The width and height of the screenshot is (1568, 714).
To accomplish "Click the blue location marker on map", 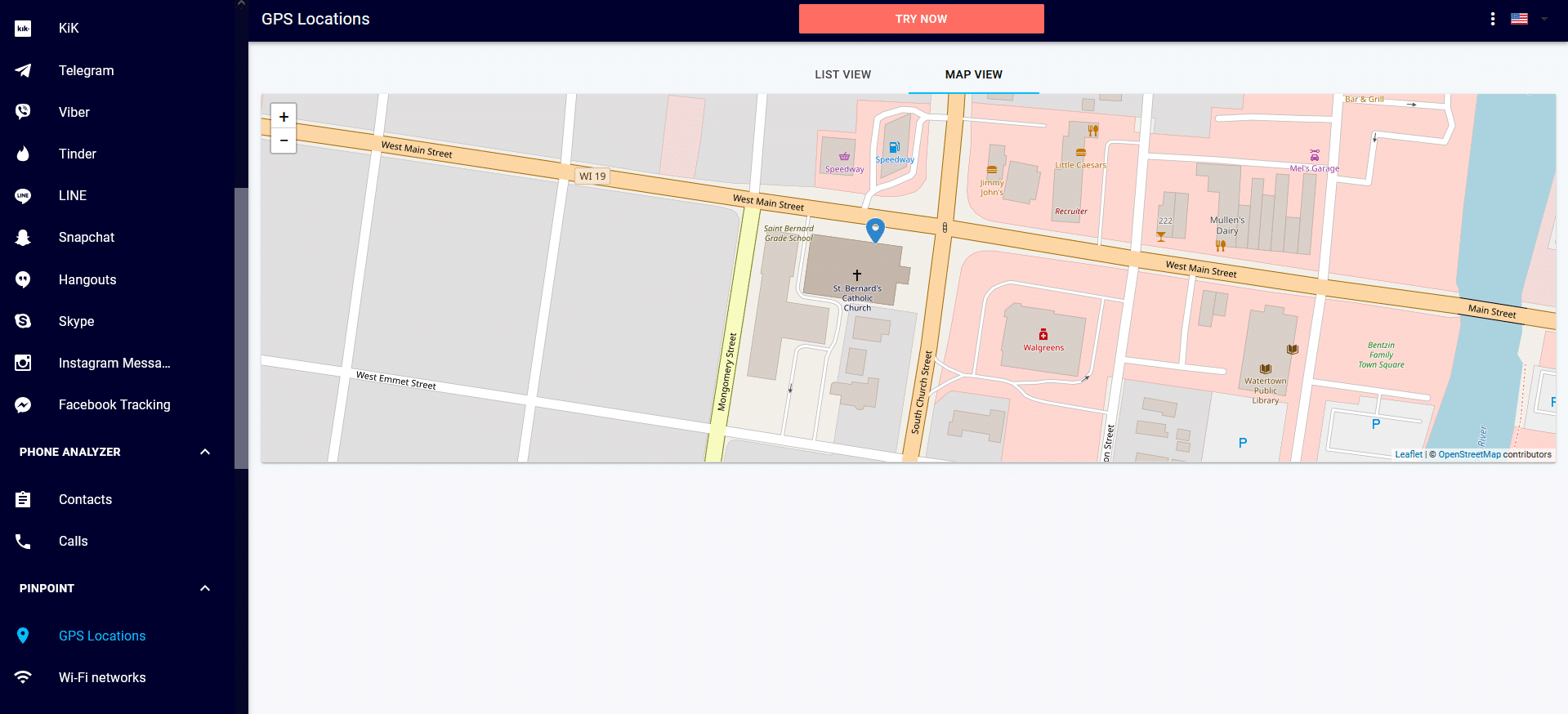I will click(x=875, y=230).
